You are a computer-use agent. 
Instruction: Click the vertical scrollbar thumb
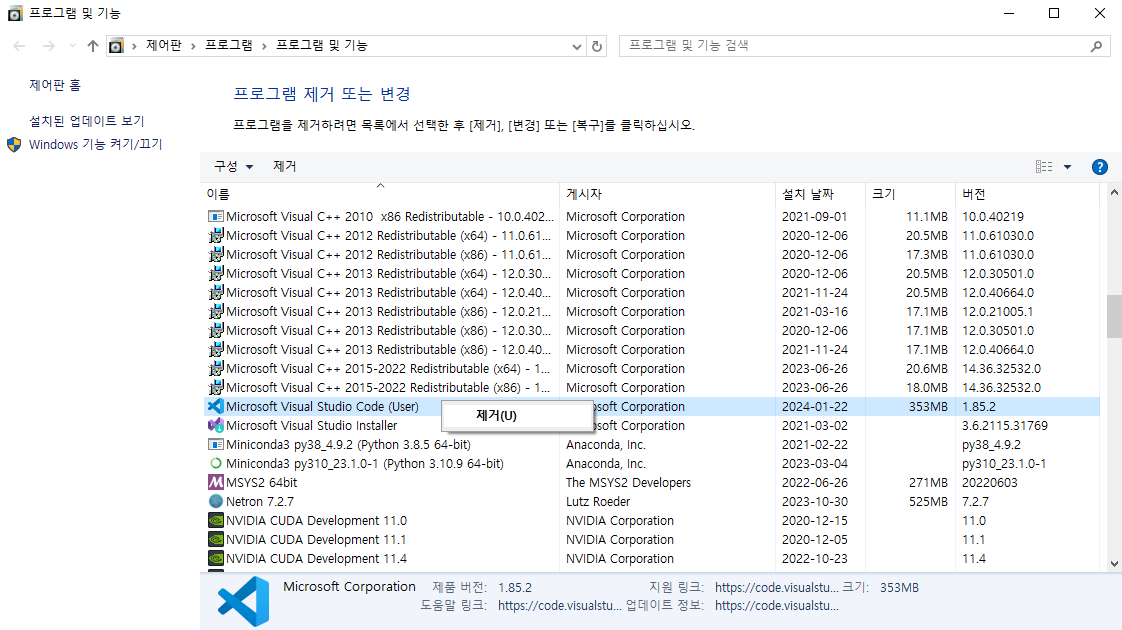tap(1114, 316)
